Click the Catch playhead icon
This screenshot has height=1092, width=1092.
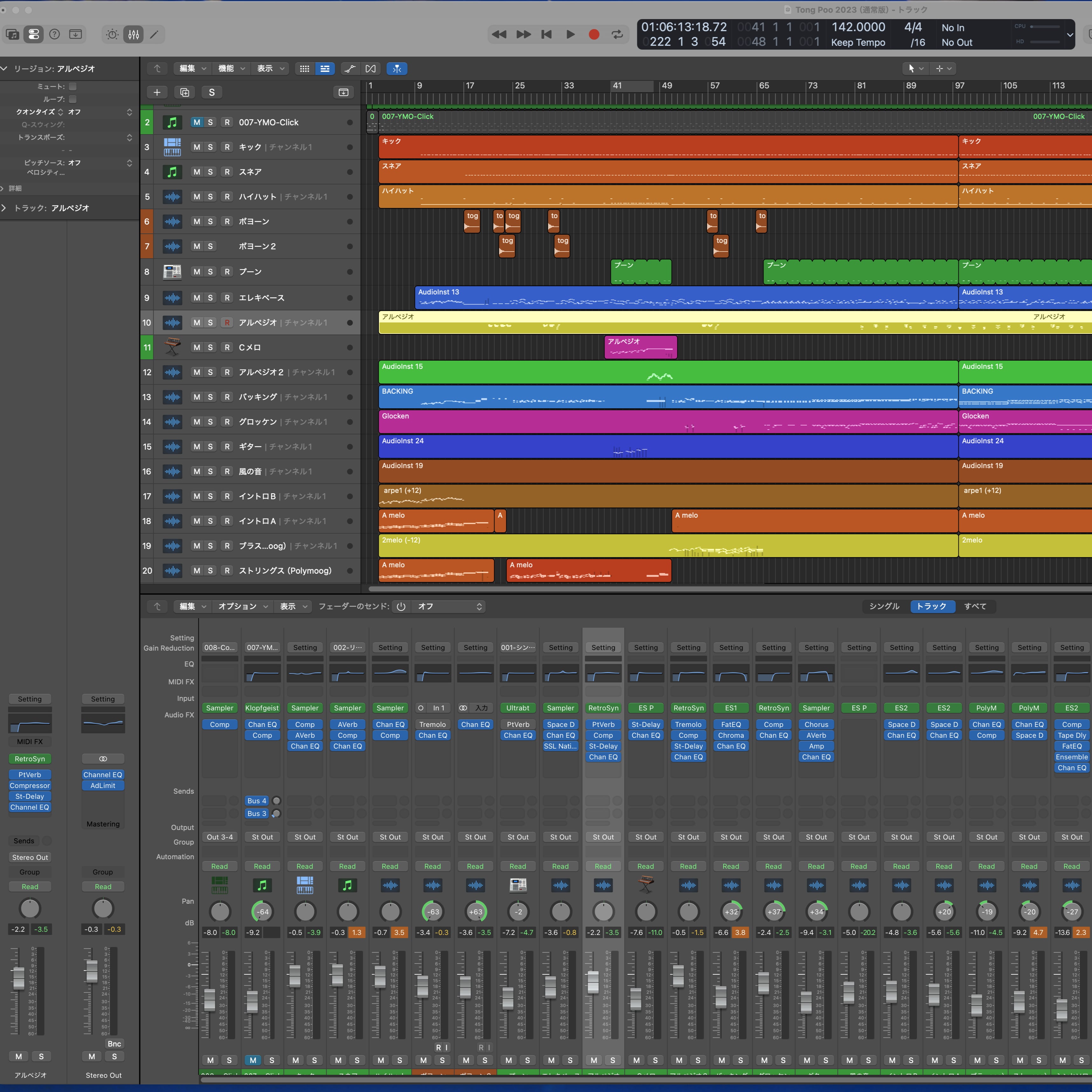(x=397, y=68)
